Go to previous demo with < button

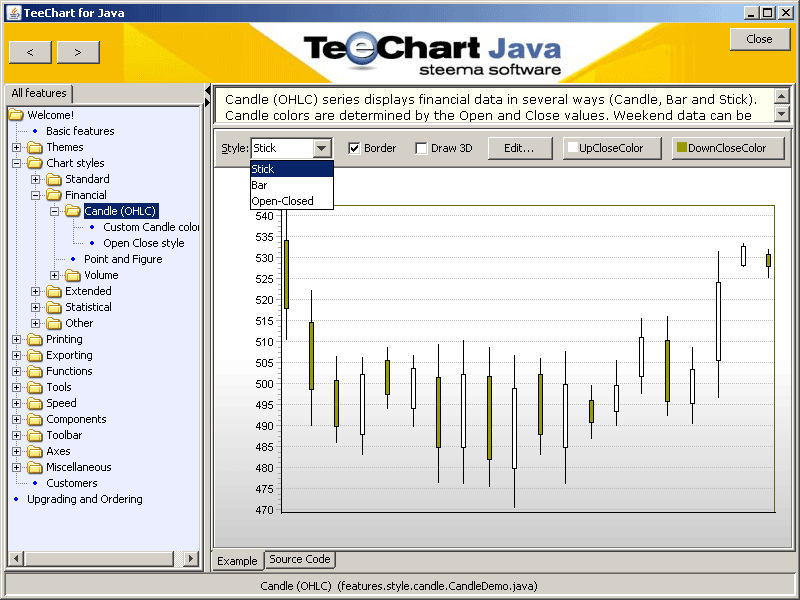[30, 52]
